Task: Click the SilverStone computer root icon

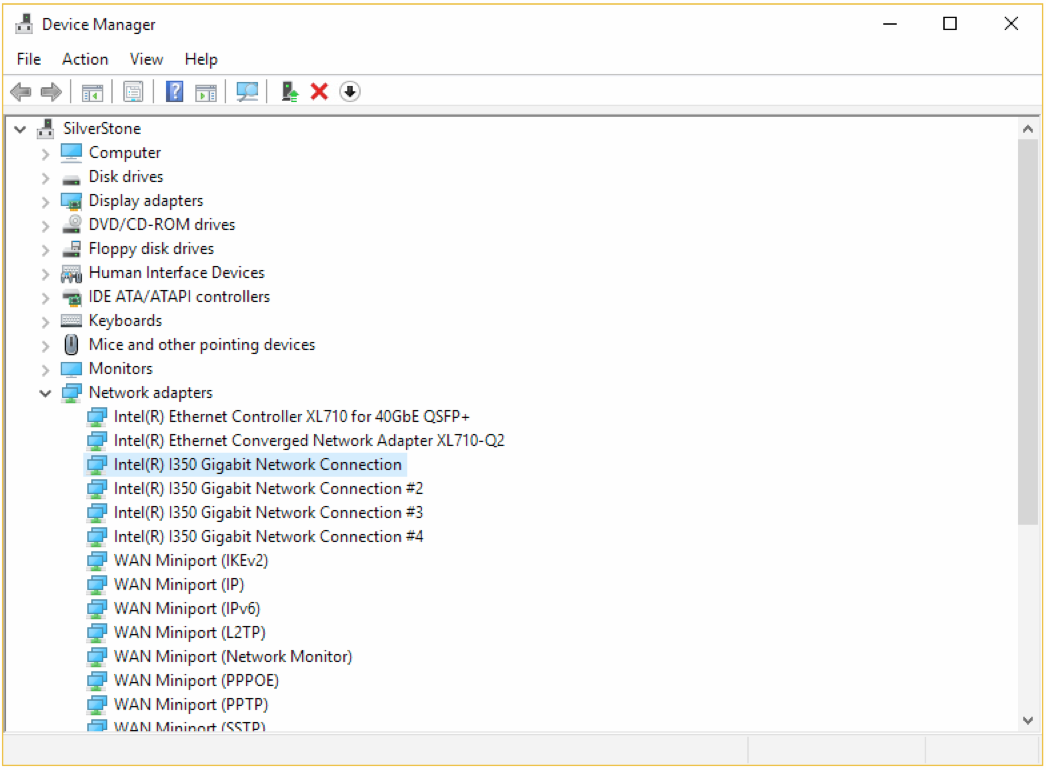Action: click(45, 128)
